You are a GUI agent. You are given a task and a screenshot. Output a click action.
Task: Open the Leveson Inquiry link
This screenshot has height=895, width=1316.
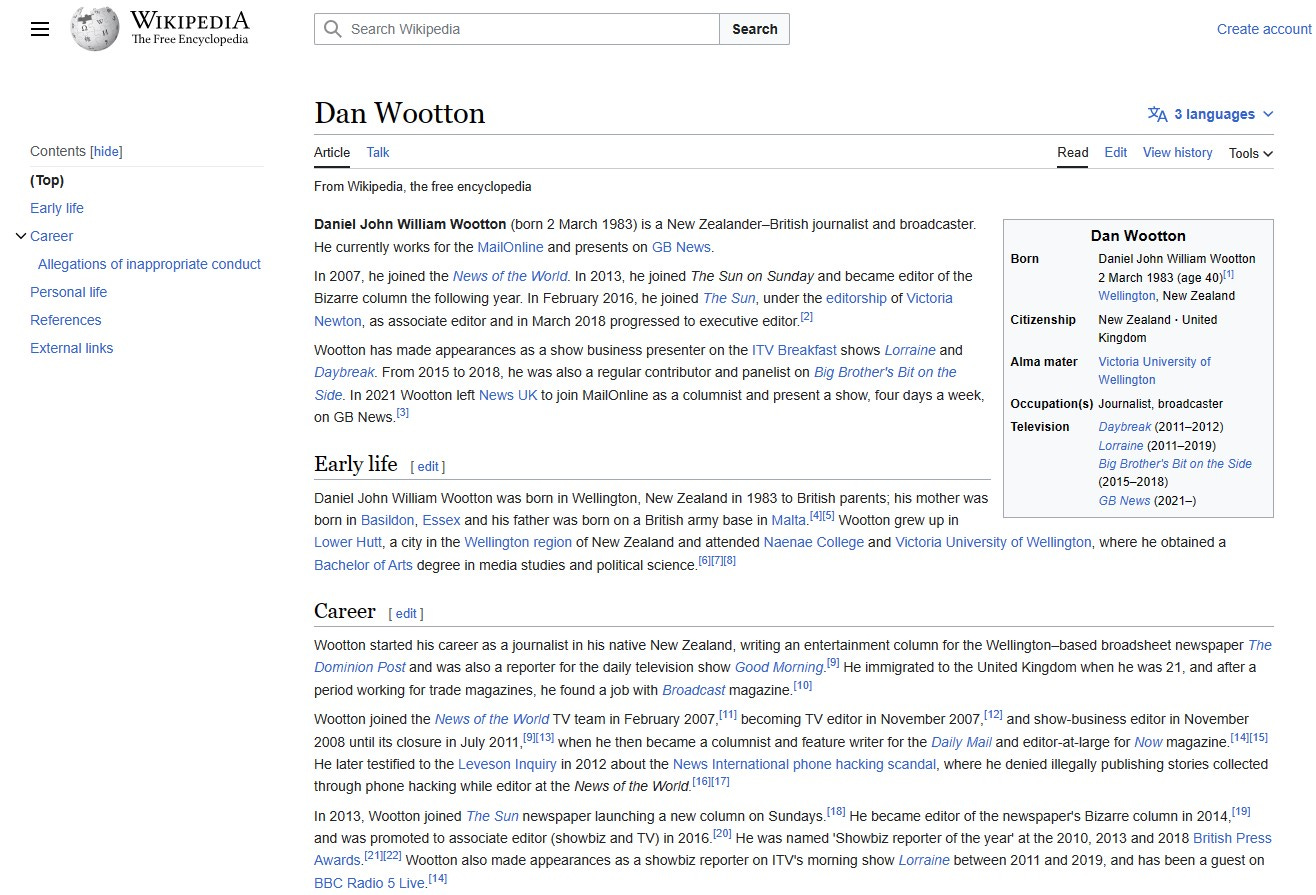507,764
